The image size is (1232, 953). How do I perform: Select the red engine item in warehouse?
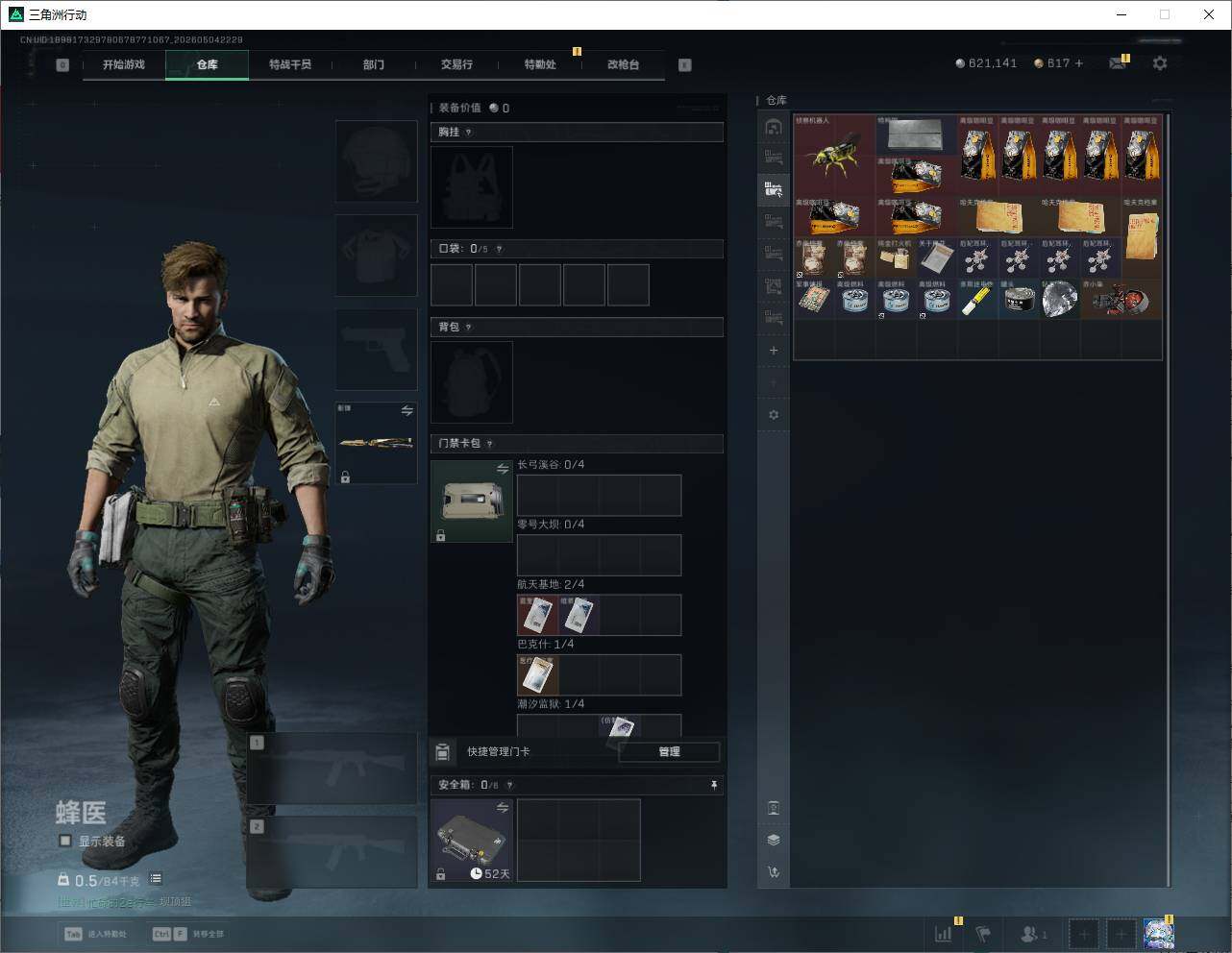1121,300
